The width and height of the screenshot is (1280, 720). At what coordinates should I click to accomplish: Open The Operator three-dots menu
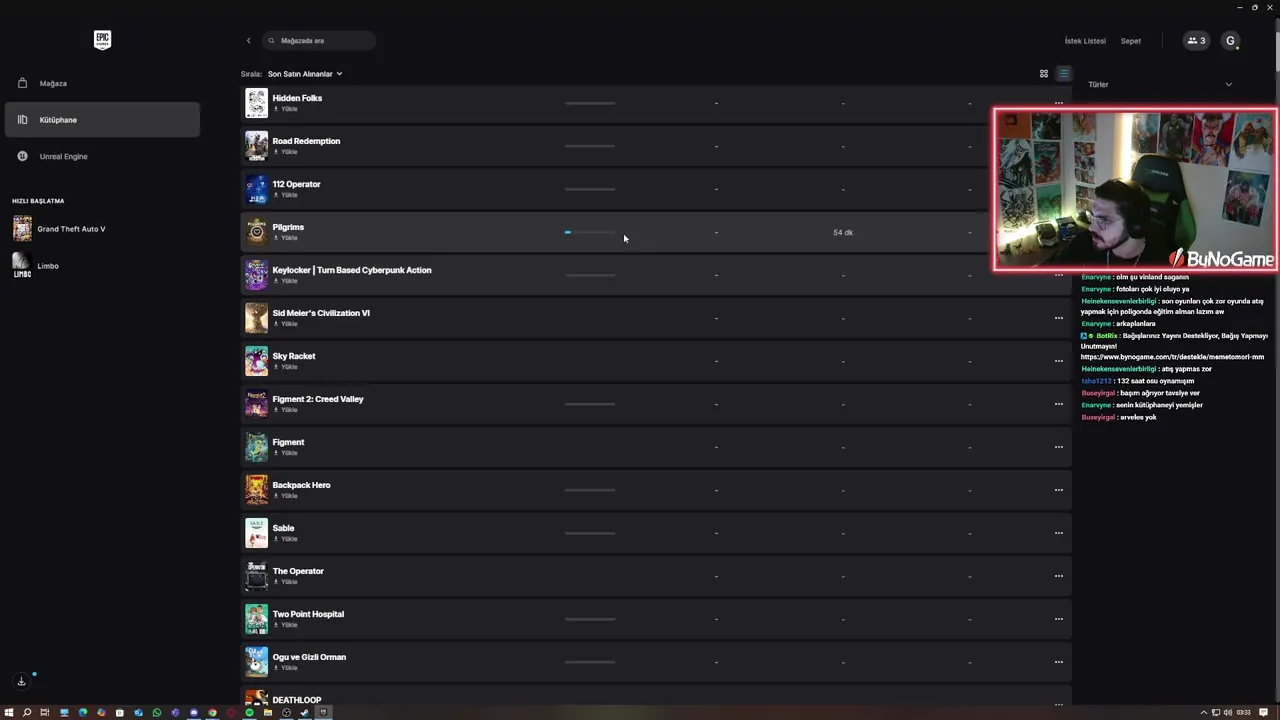1058,576
